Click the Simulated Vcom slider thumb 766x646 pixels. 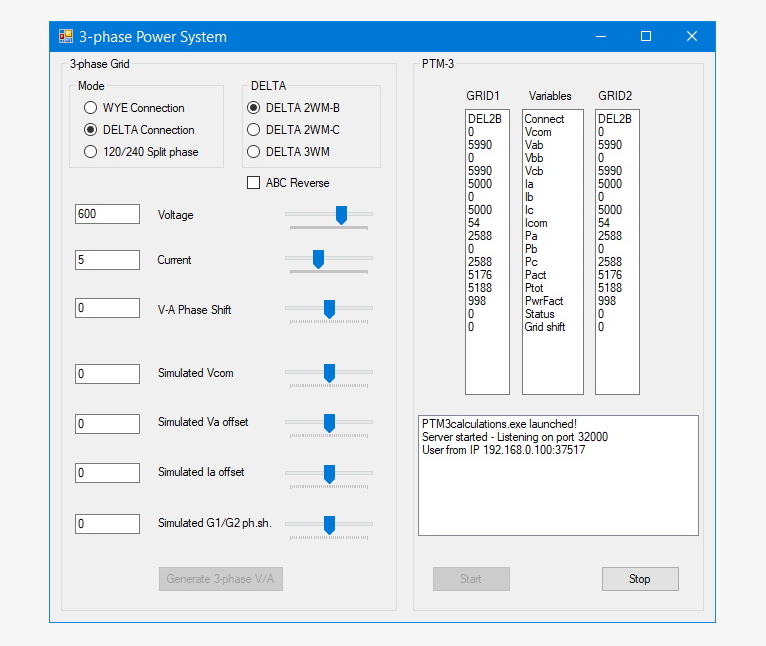click(x=330, y=373)
